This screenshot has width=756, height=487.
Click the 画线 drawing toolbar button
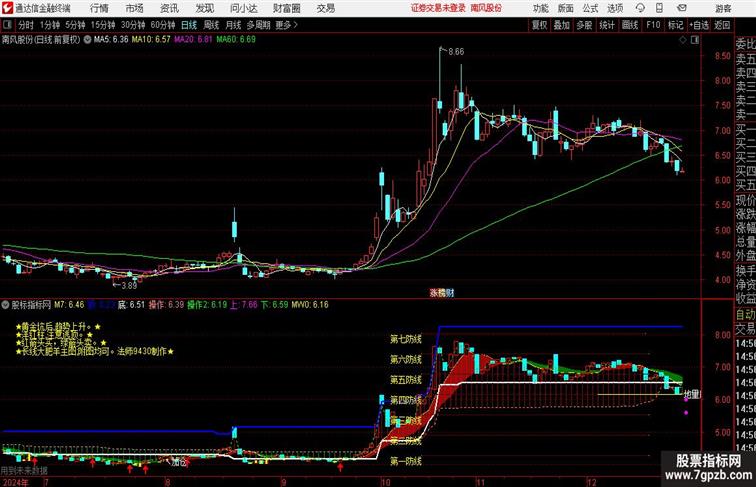(630, 25)
